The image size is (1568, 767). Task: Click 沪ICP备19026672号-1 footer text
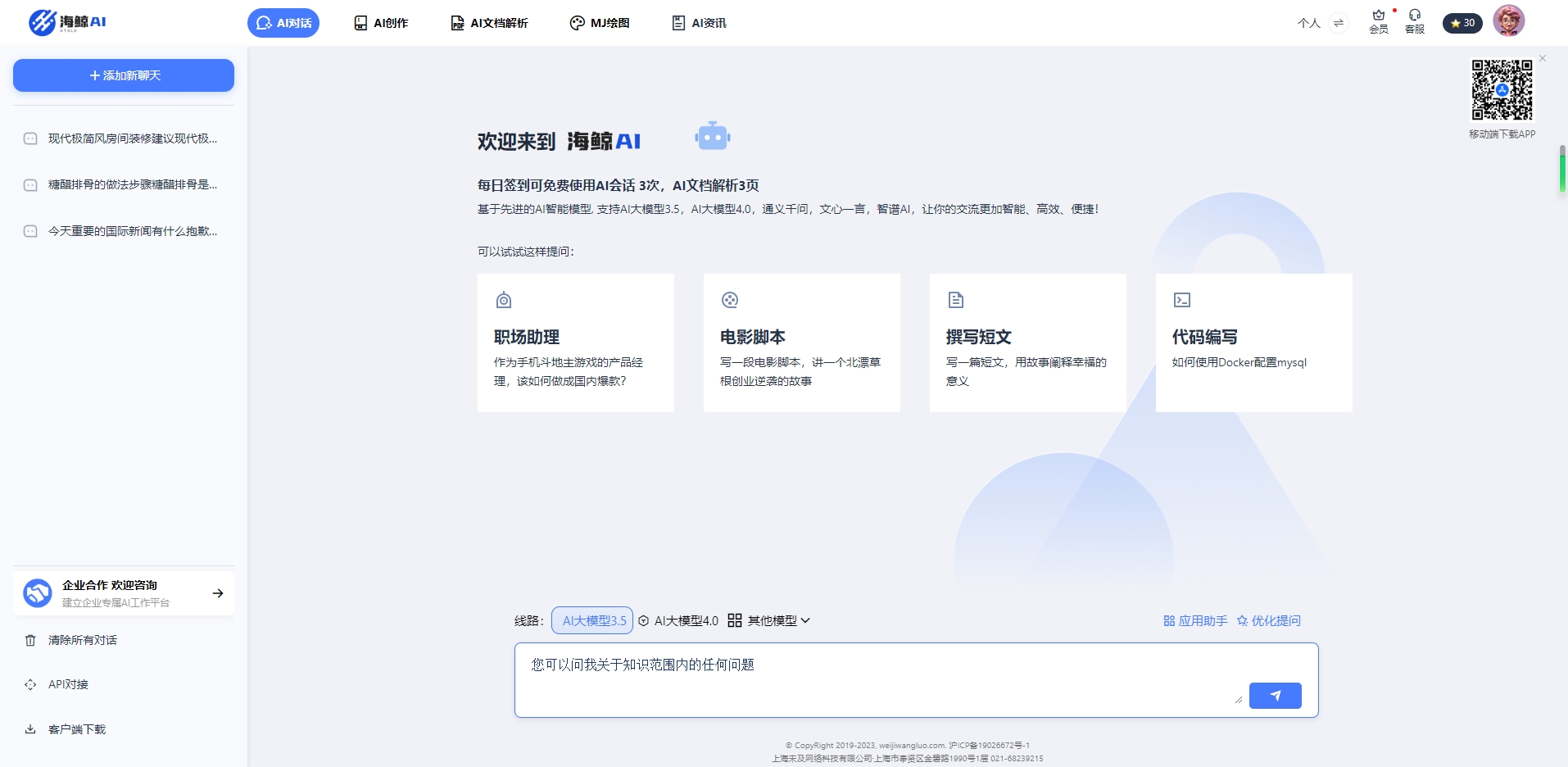(x=989, y=746)
